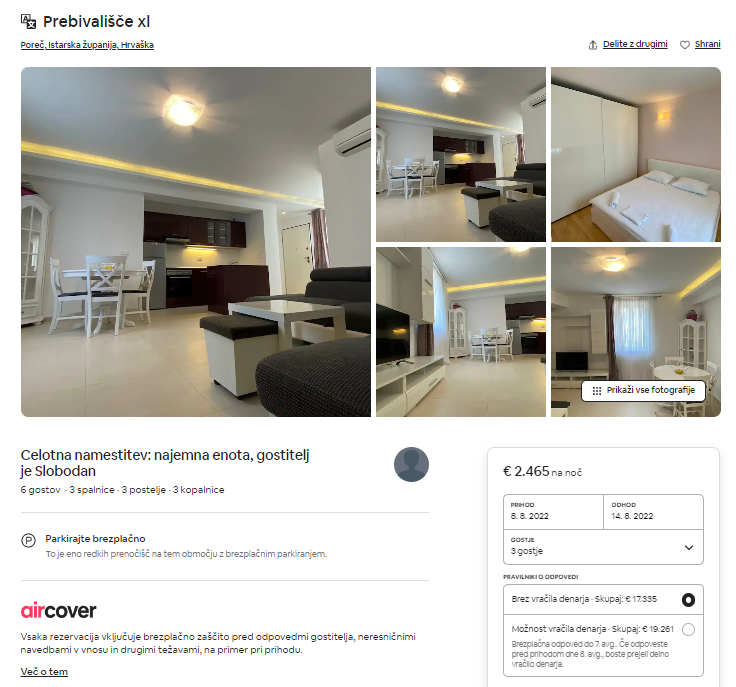Click the Delite z drugimi link

pos(635,44)
